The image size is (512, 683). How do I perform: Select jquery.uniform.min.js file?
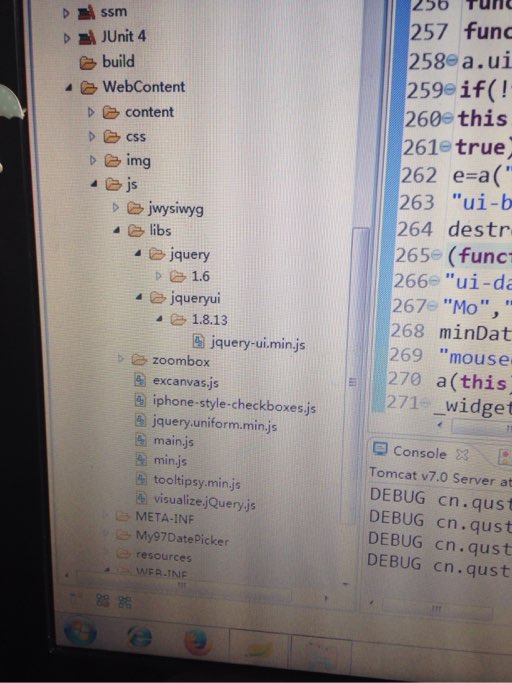[x=214, y=423]
